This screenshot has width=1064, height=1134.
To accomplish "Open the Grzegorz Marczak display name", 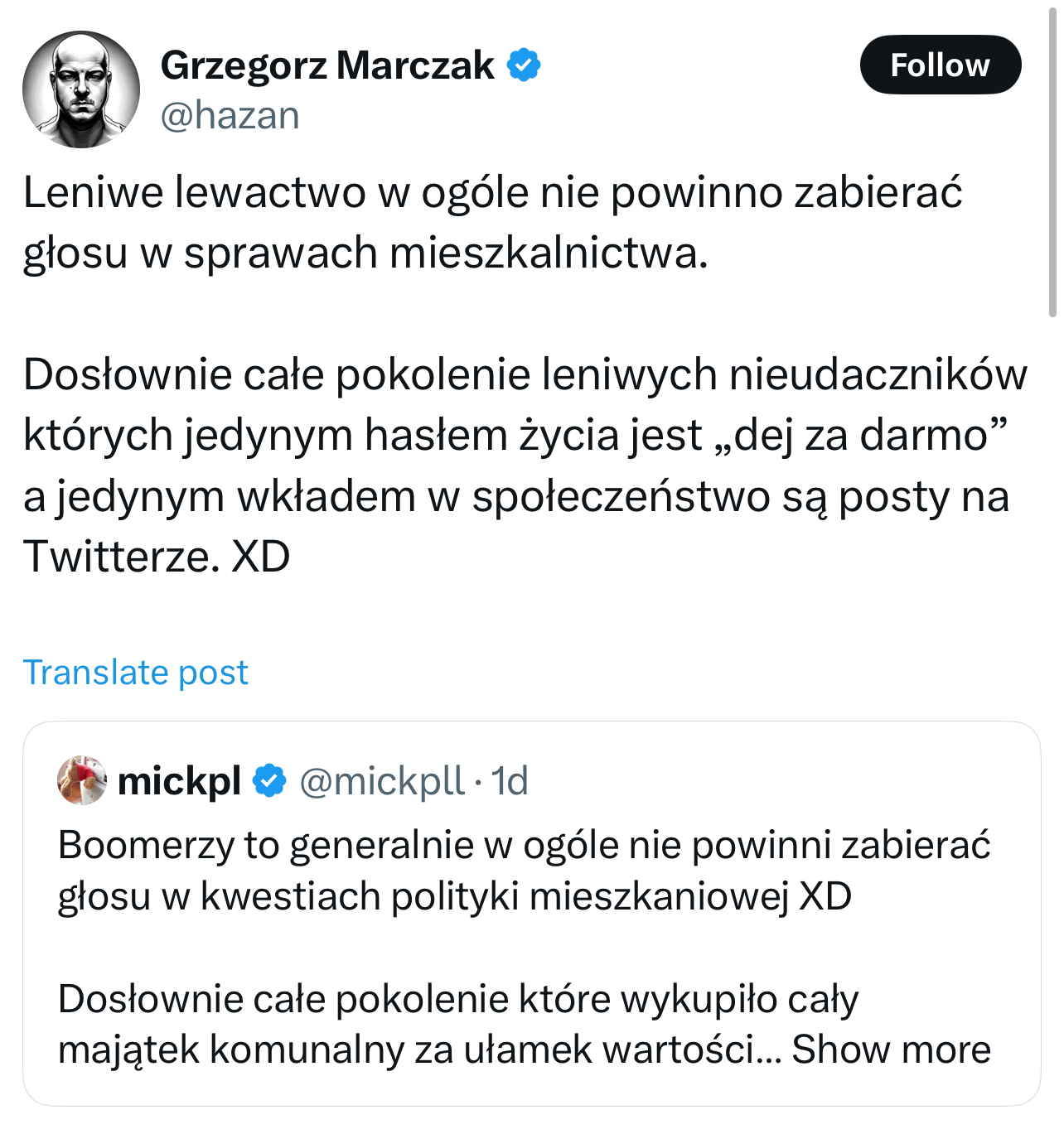I will click(x=327, y=65).
